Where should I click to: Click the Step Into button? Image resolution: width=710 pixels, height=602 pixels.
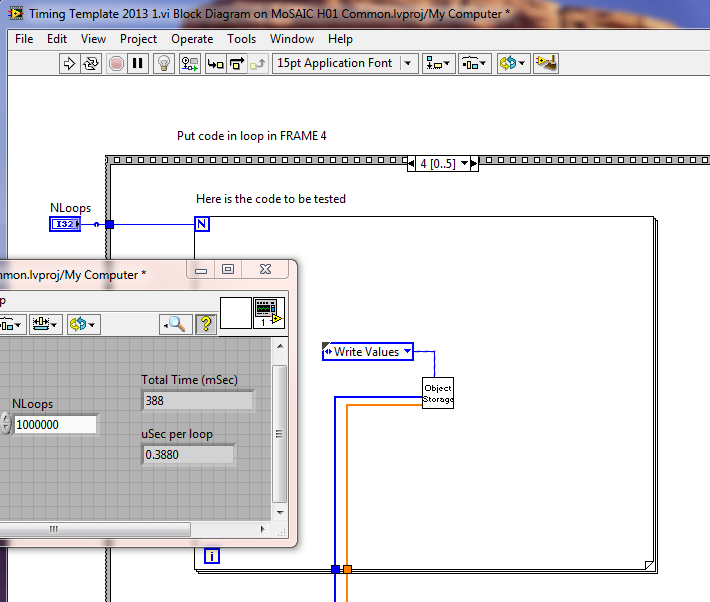tap(216, 63)
